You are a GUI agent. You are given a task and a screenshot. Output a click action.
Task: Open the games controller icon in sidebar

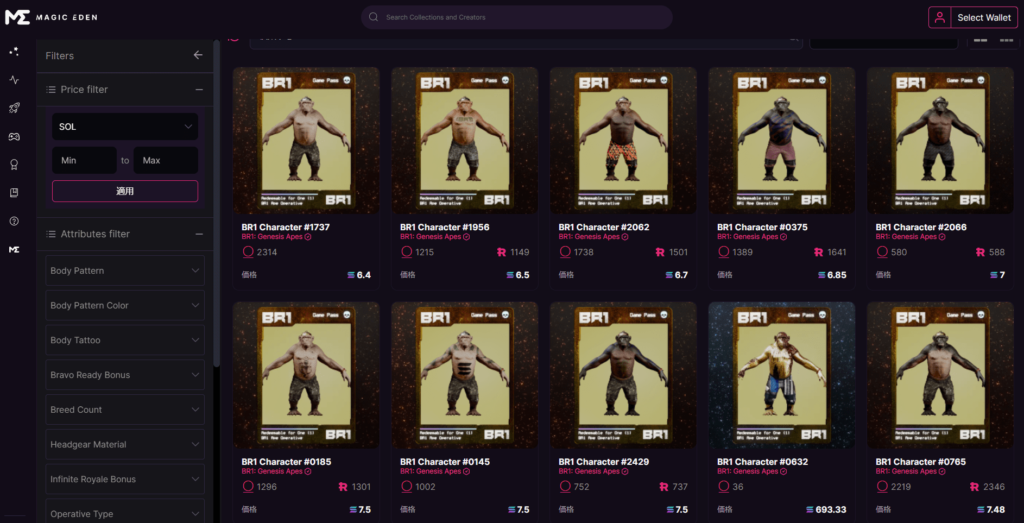(x=14, y=136)
